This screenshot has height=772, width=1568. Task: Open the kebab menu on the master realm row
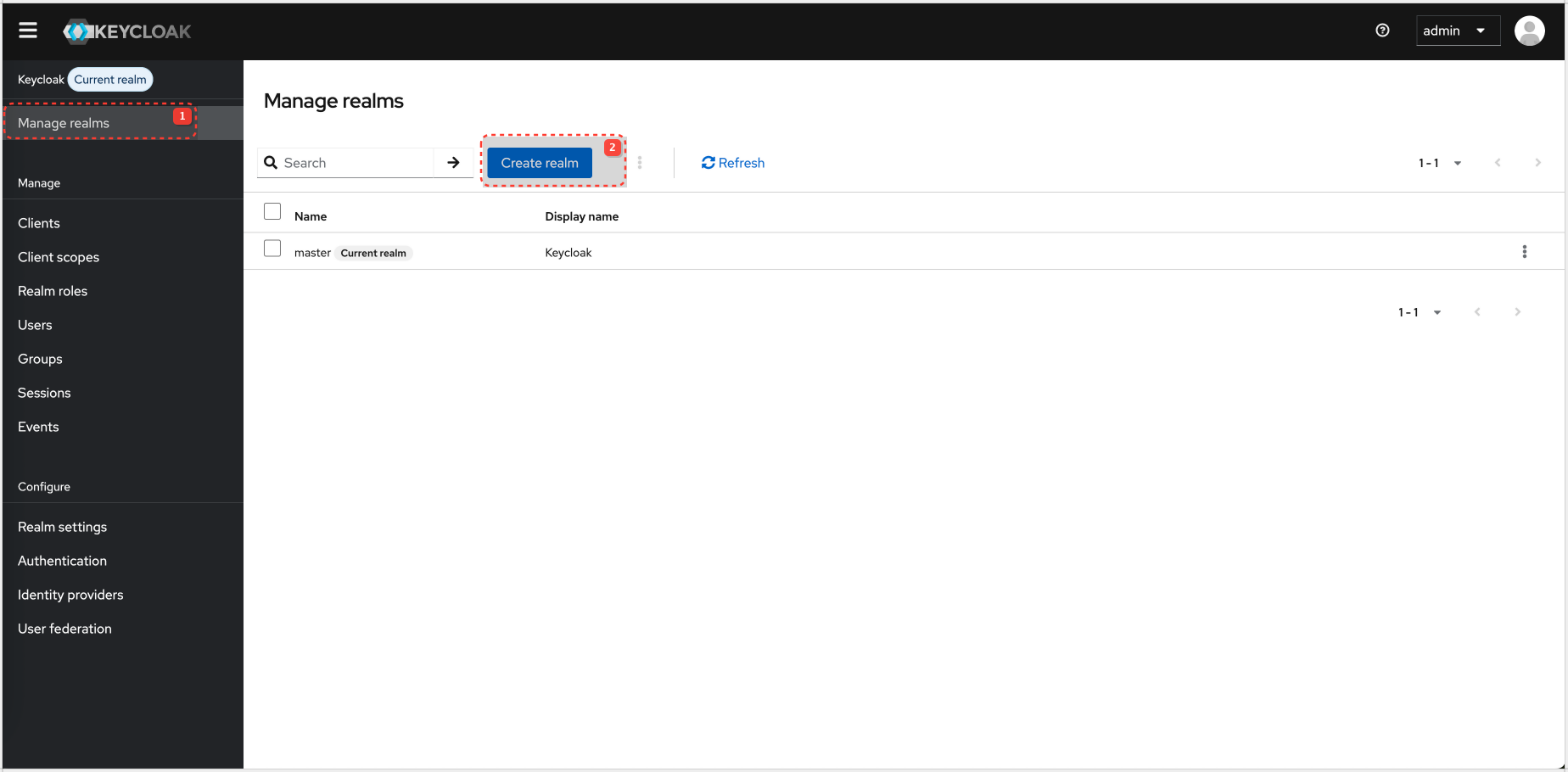click(x=1525, y=251)
